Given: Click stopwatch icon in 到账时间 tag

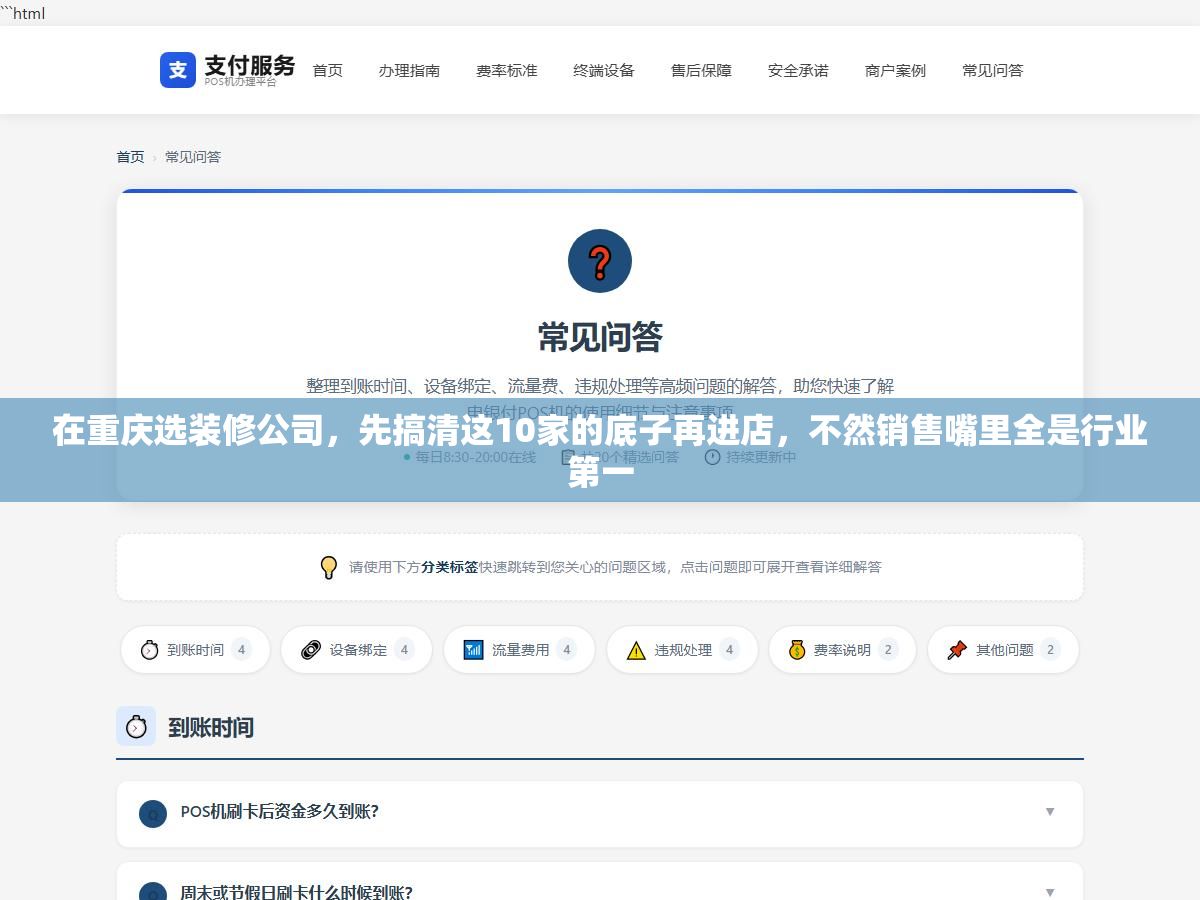Looking at the screenshot, I should point(150,650).
